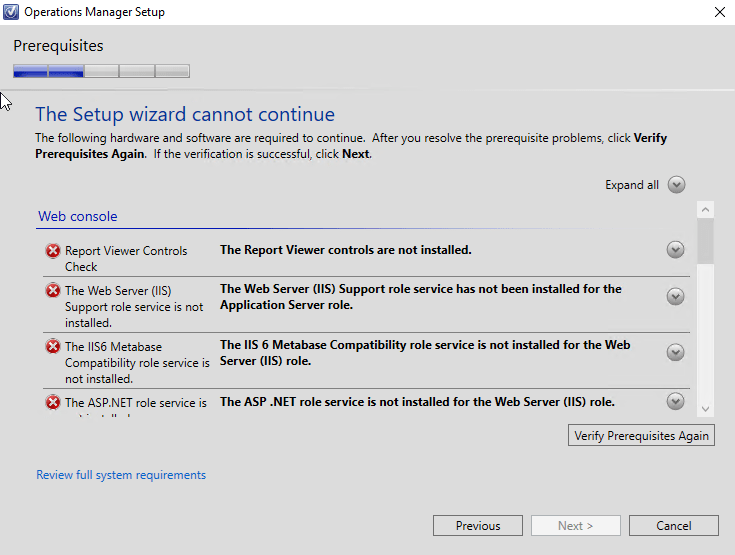The width and height of the screenshot is (735, 555).
Task: Expand the Web Server (IIS) Support details
Action: tap(675, 296)
